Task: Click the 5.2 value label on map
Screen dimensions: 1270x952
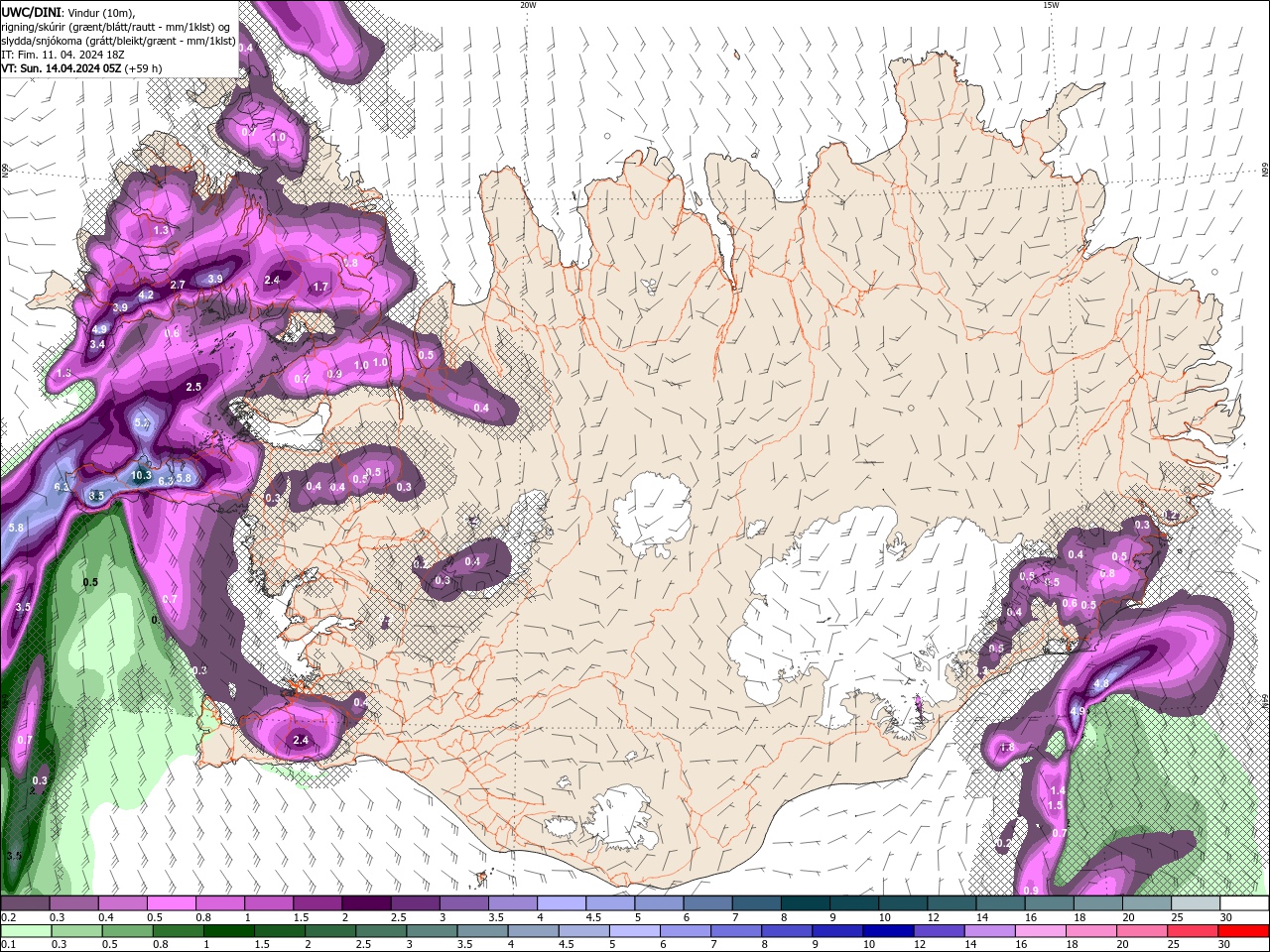Action: [x=141, y=423]
